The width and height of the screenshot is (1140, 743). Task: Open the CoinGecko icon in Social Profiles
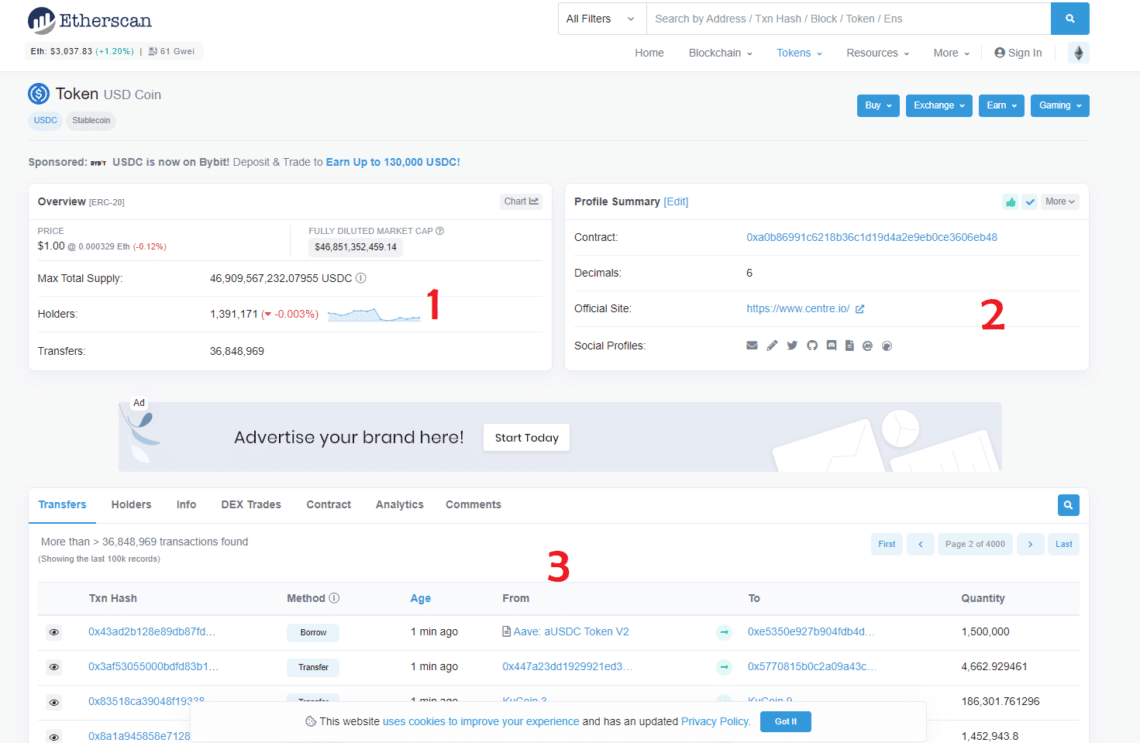coord(887,345)
